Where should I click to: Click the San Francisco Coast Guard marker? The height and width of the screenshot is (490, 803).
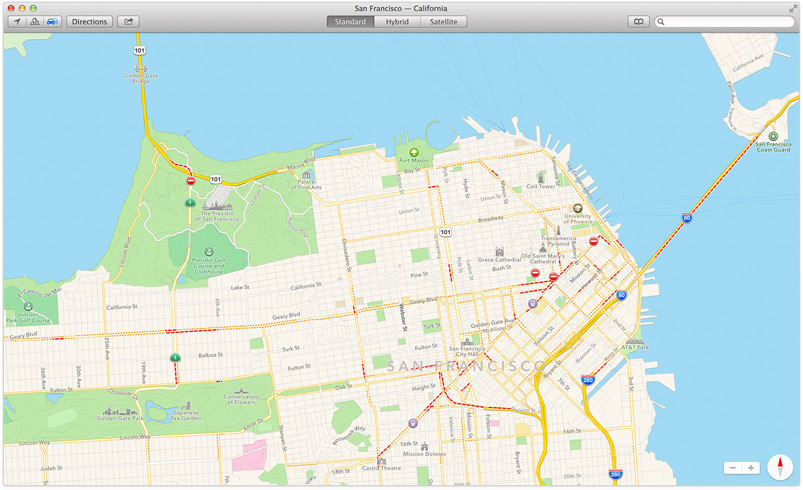[x=772, y=136]
